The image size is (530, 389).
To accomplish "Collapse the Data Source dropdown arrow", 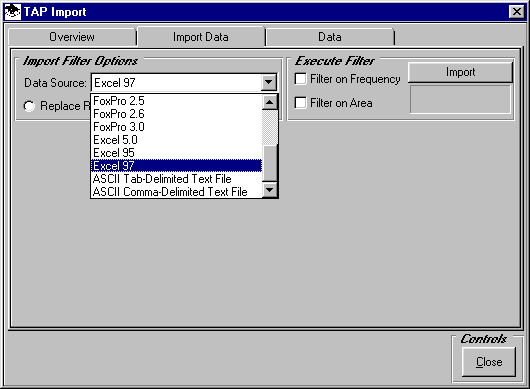I will point(269,82).
